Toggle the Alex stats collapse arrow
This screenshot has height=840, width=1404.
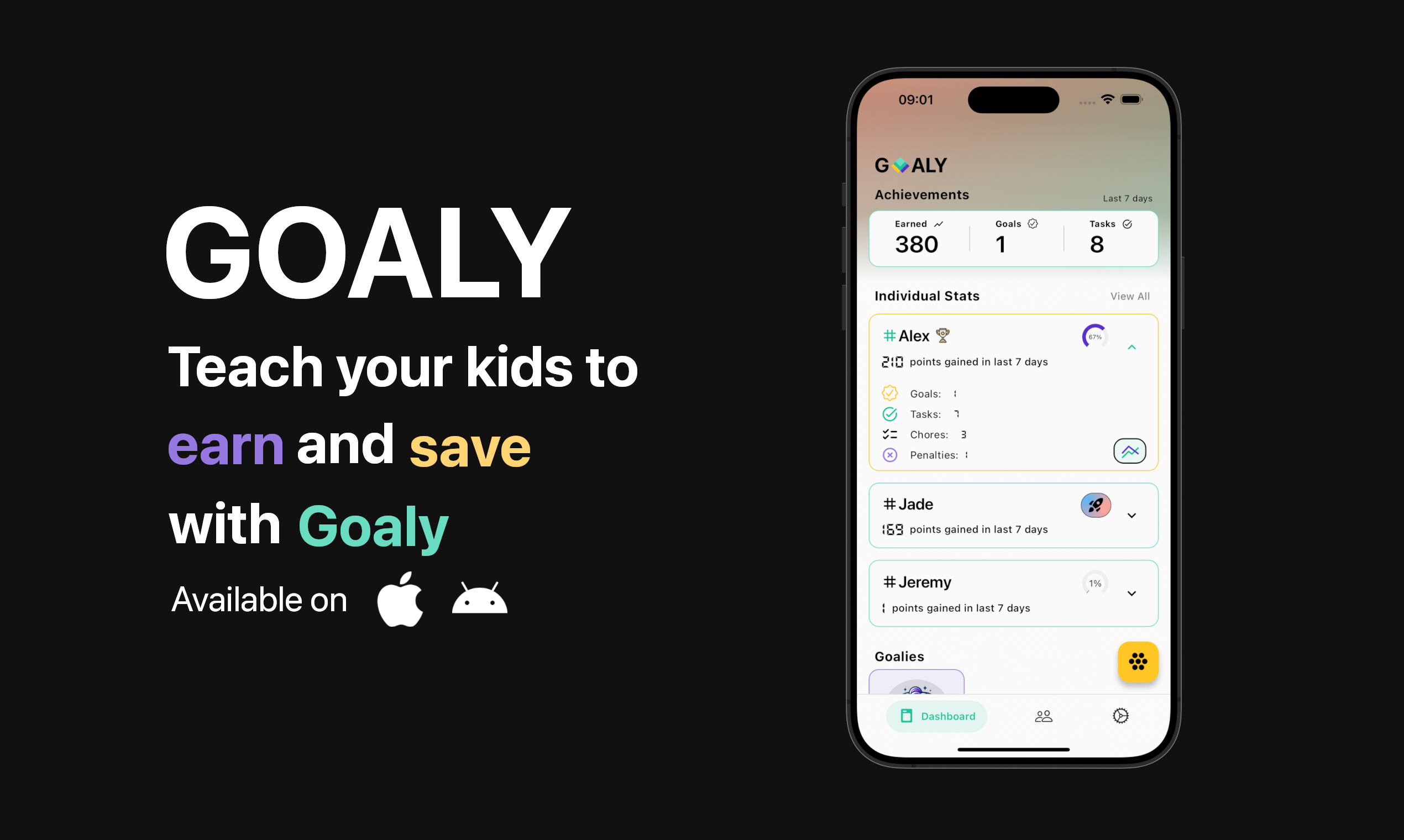point(1132,348)
